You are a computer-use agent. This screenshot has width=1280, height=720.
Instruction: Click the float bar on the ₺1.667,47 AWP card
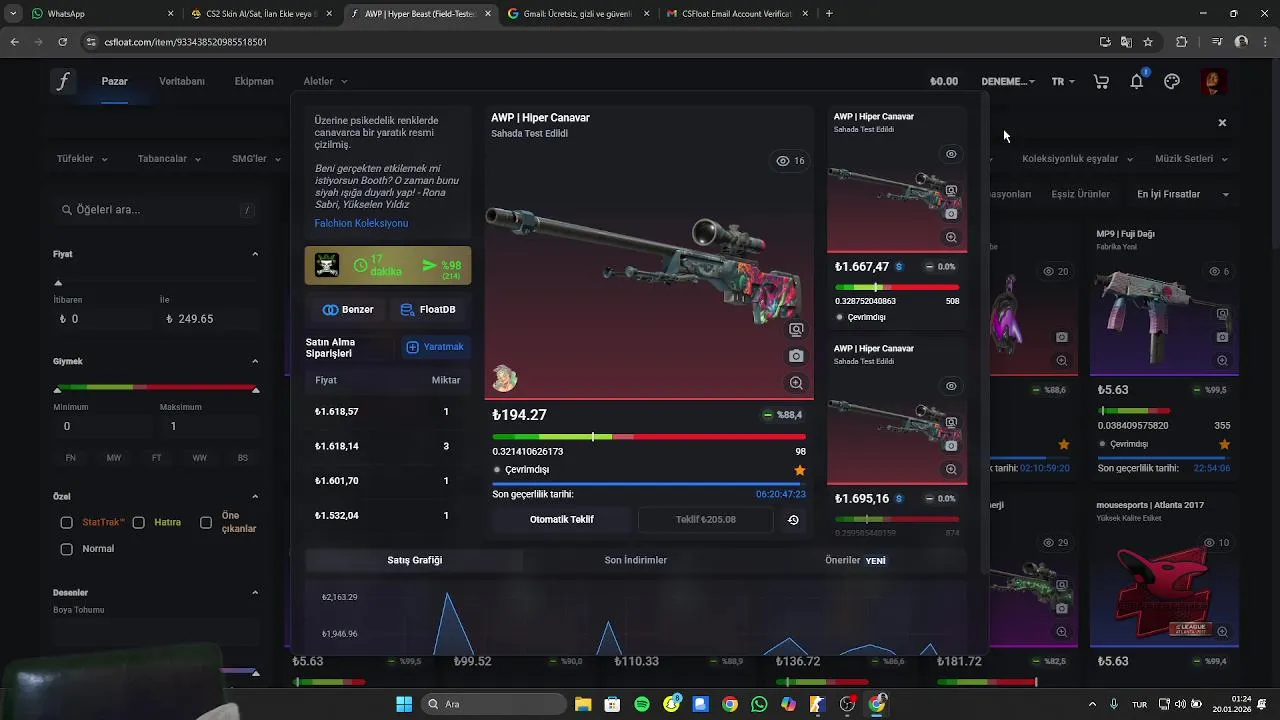click(x=897, y=287)
